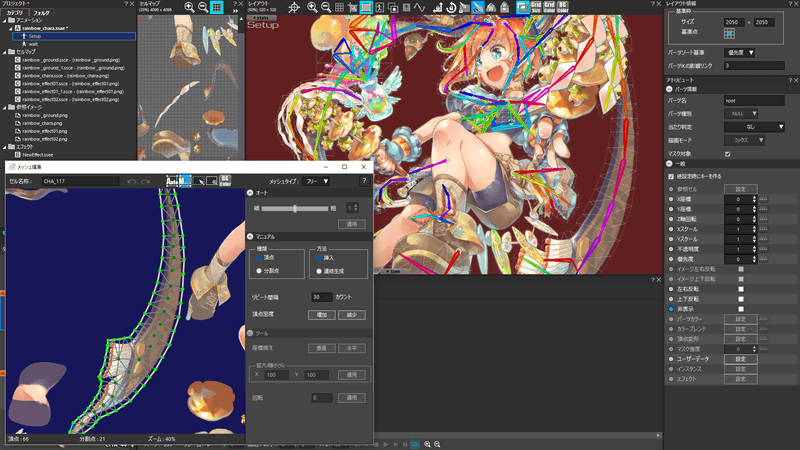800x450 pixels.
Task: Toggle the highlighted bone edit icon in layout toolbar
Action: click(x=478, y=7)
